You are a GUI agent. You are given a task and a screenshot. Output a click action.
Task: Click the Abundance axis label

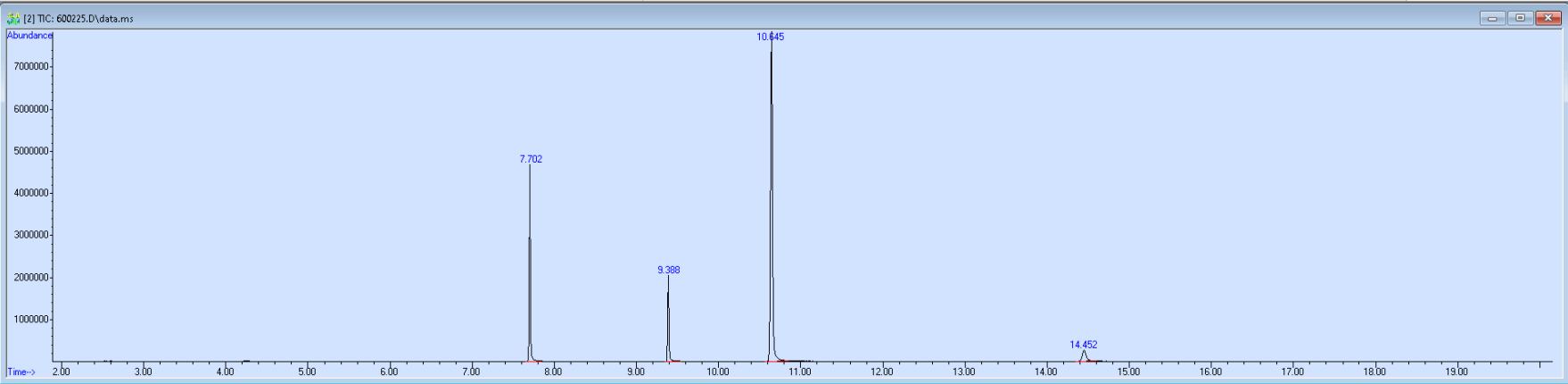(x=29, y=36)
